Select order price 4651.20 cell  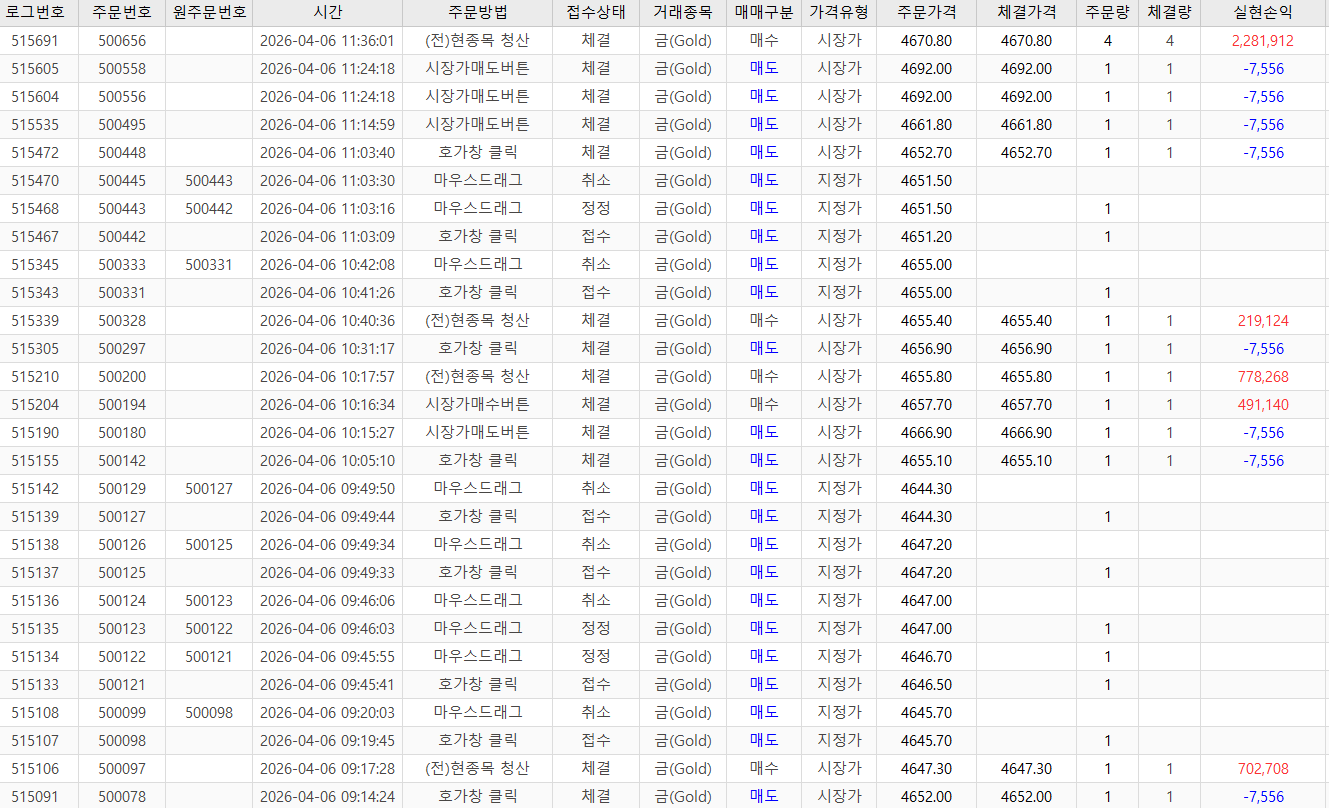[x=926, y=237]
